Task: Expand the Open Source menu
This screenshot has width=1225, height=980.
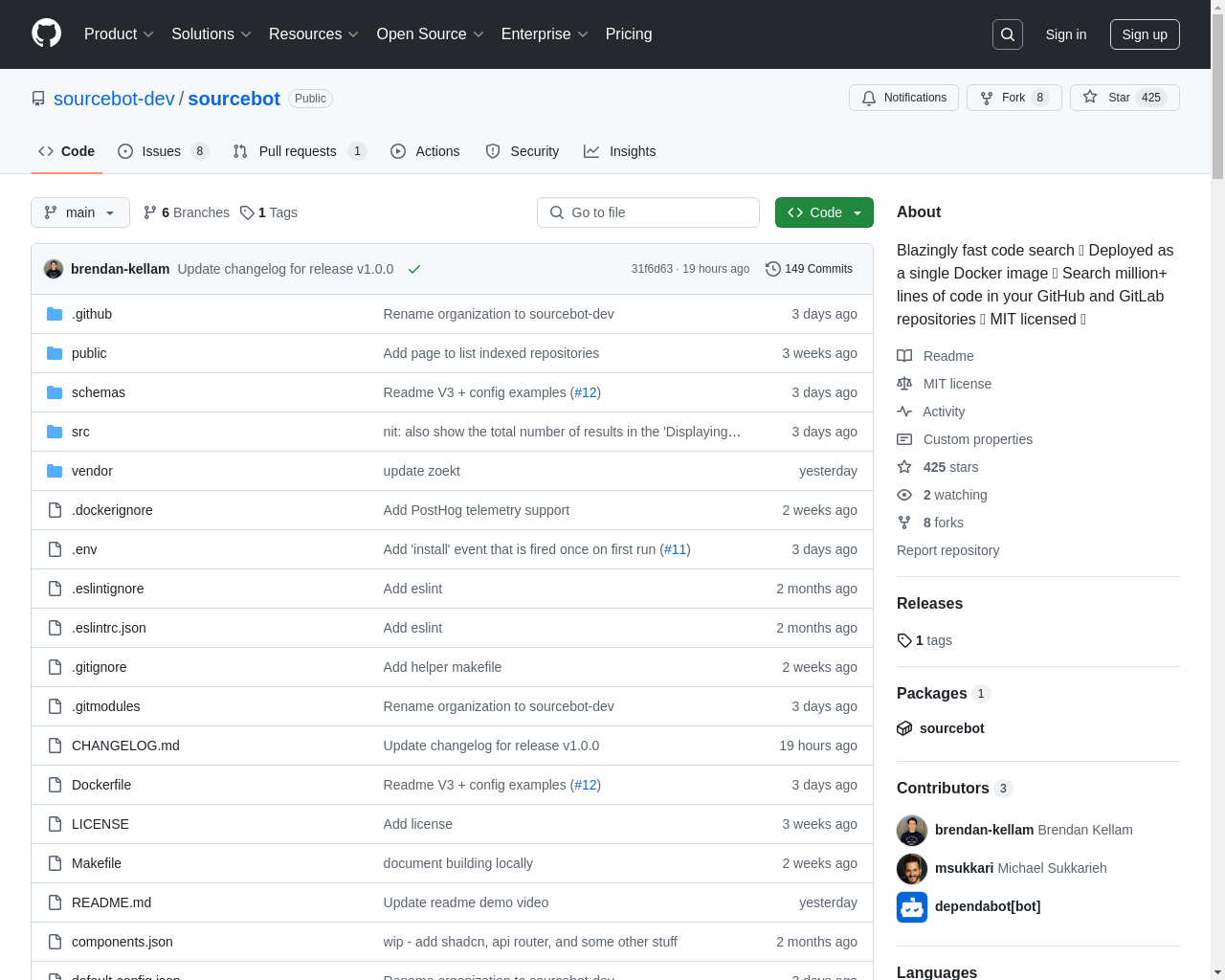Action: click(431, 34)
